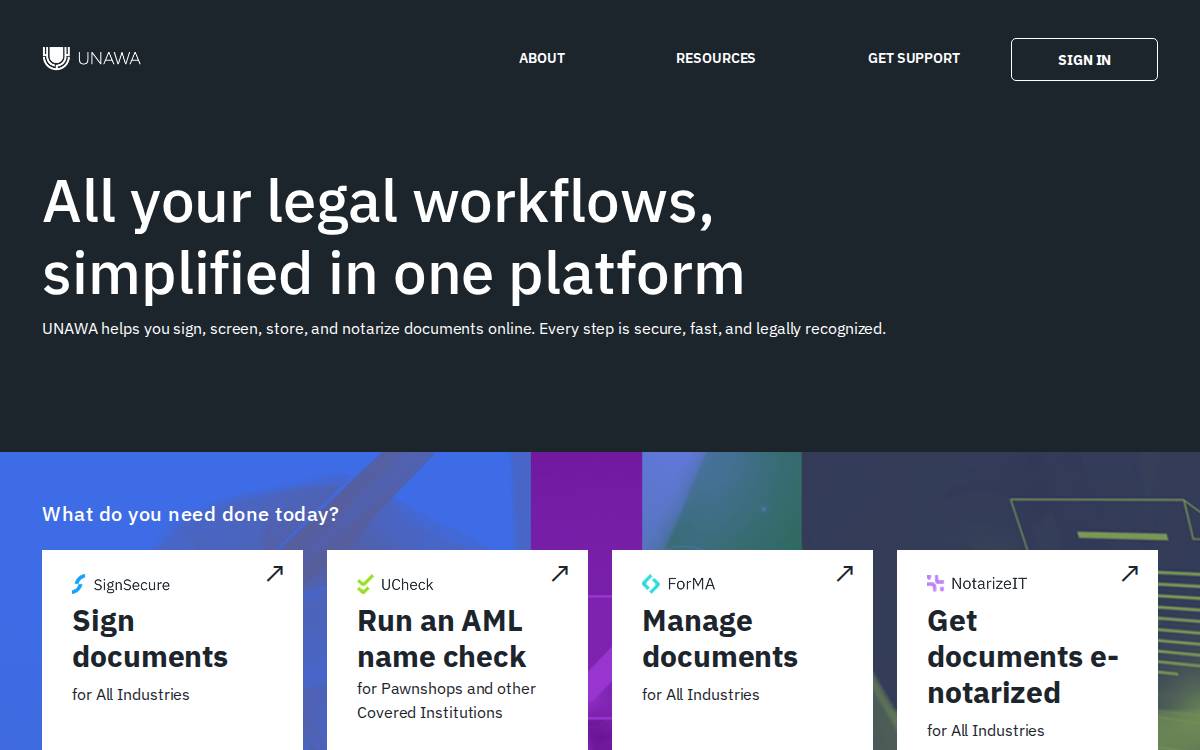Click the UNAWA wordmark text in header

point(109,58)
